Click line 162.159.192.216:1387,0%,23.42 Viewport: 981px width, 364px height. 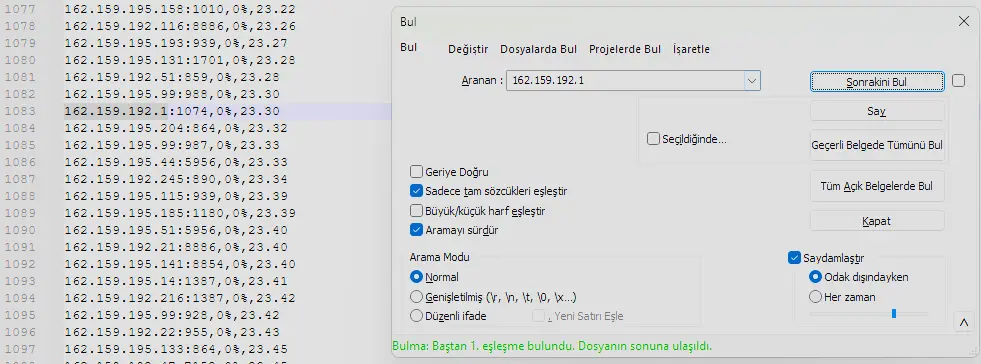(x=180, y=298)
